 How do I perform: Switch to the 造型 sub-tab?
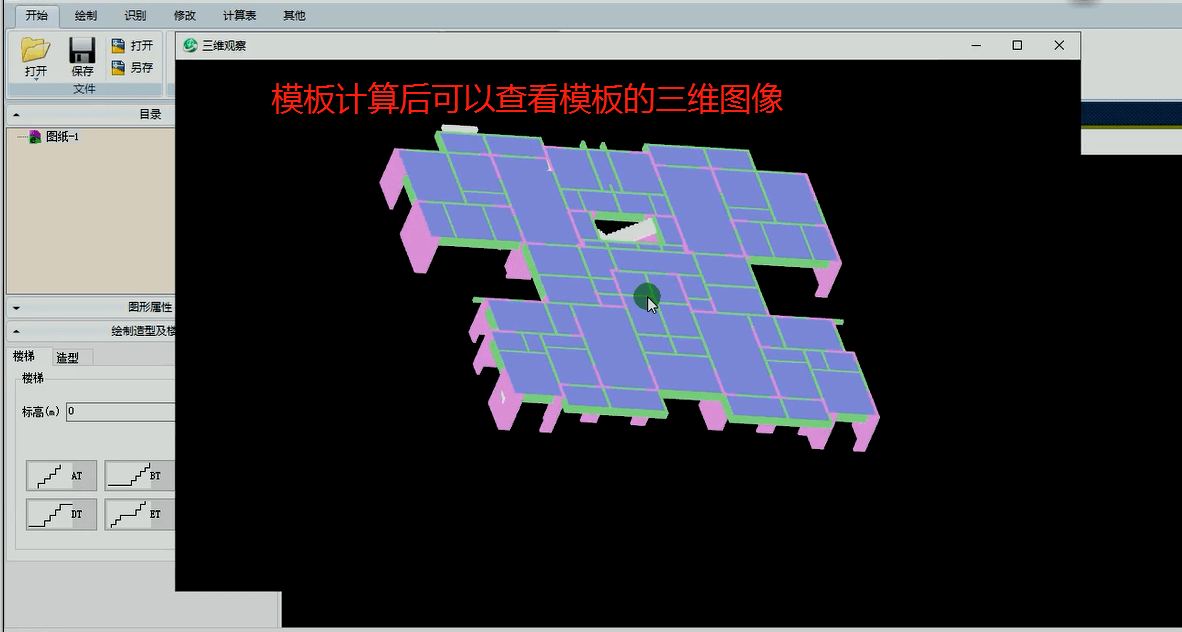click(x=68, y=357)
